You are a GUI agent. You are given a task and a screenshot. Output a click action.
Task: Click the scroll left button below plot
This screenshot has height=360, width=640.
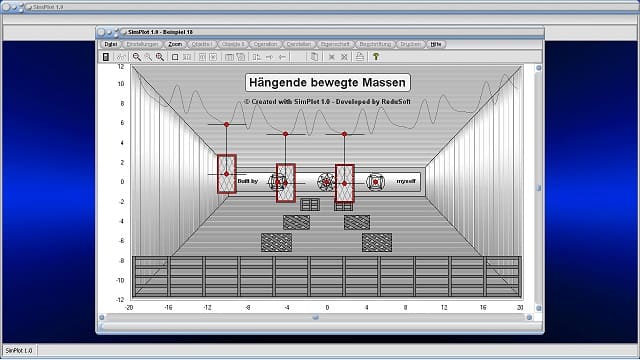pos(102,317)
